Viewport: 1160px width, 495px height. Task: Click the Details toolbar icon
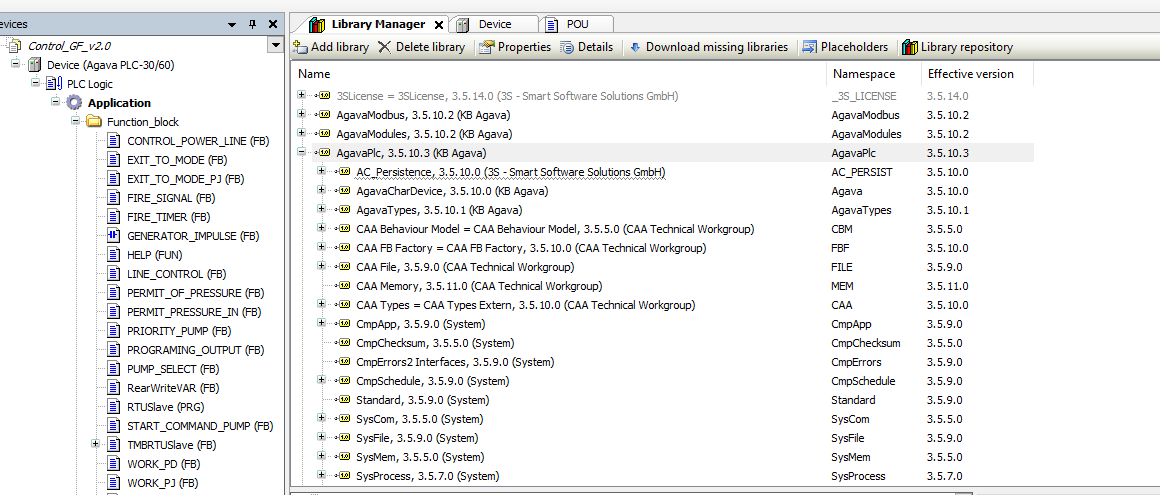(568, 47)
